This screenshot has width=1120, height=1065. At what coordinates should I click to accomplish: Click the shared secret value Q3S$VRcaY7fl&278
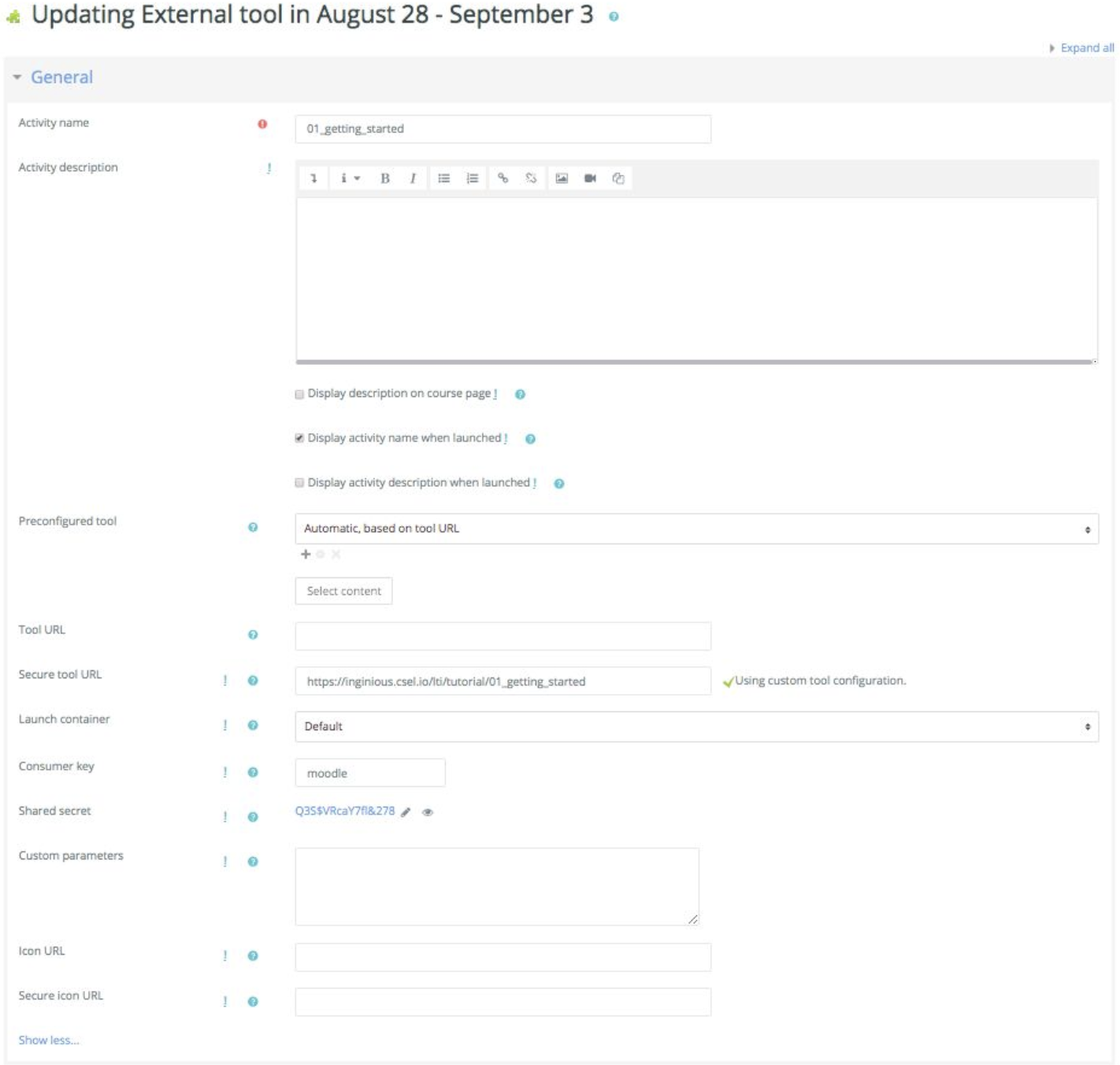coord(345,811)
